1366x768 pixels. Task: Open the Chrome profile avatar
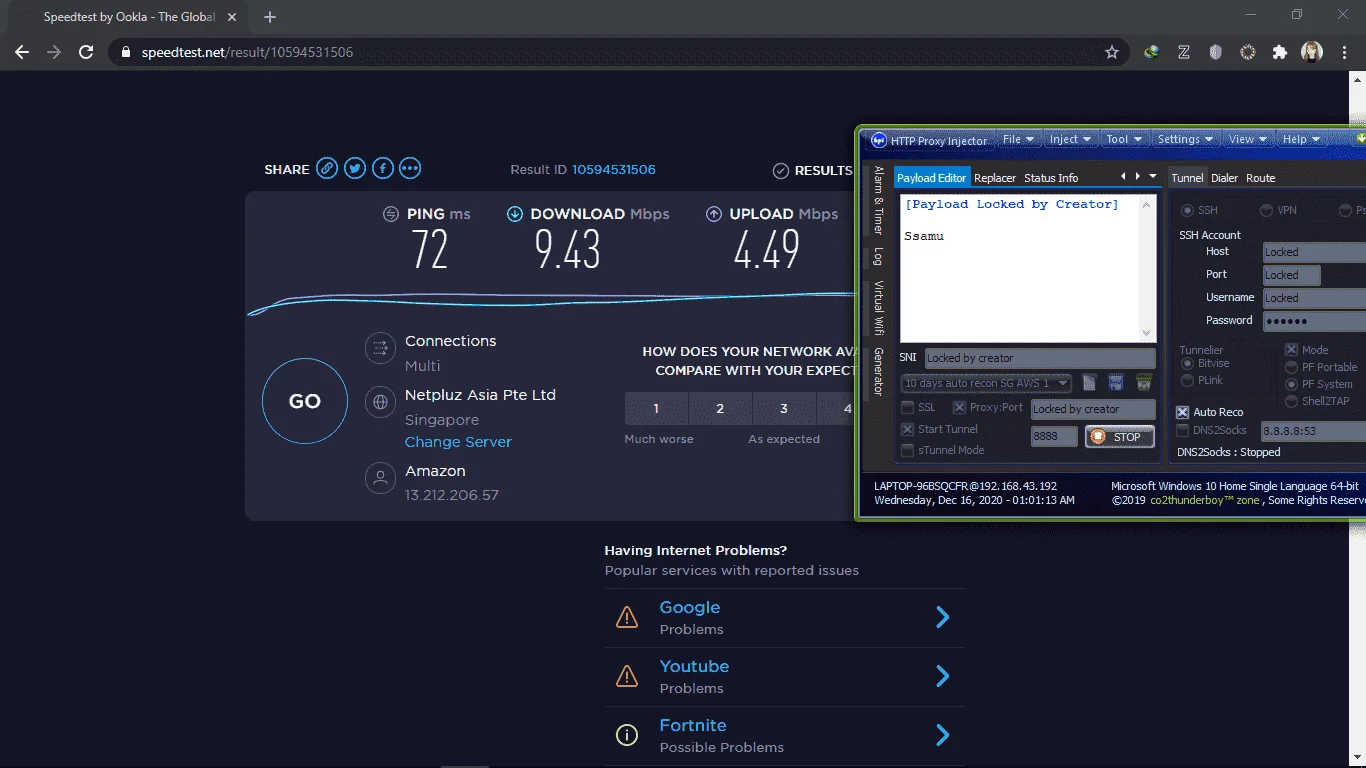coord(1312,52)
